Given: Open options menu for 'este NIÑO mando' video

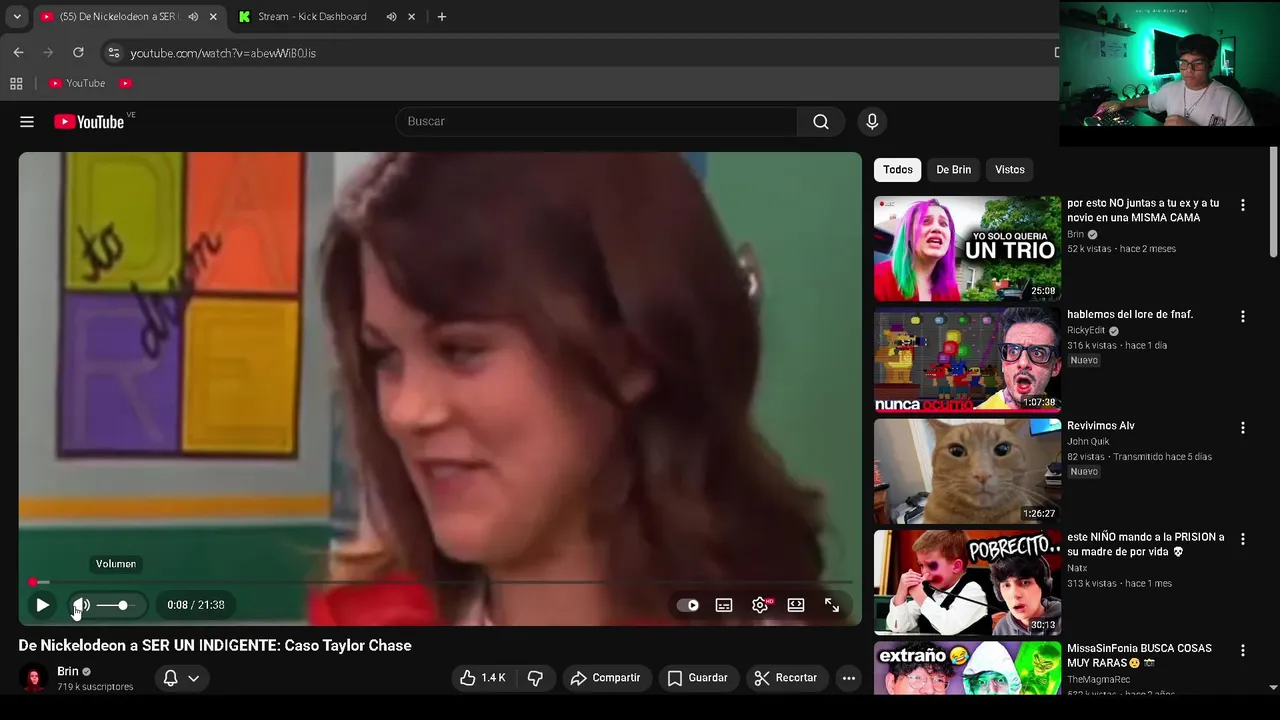Looking at the screenshot, I should click(1243, 539).
